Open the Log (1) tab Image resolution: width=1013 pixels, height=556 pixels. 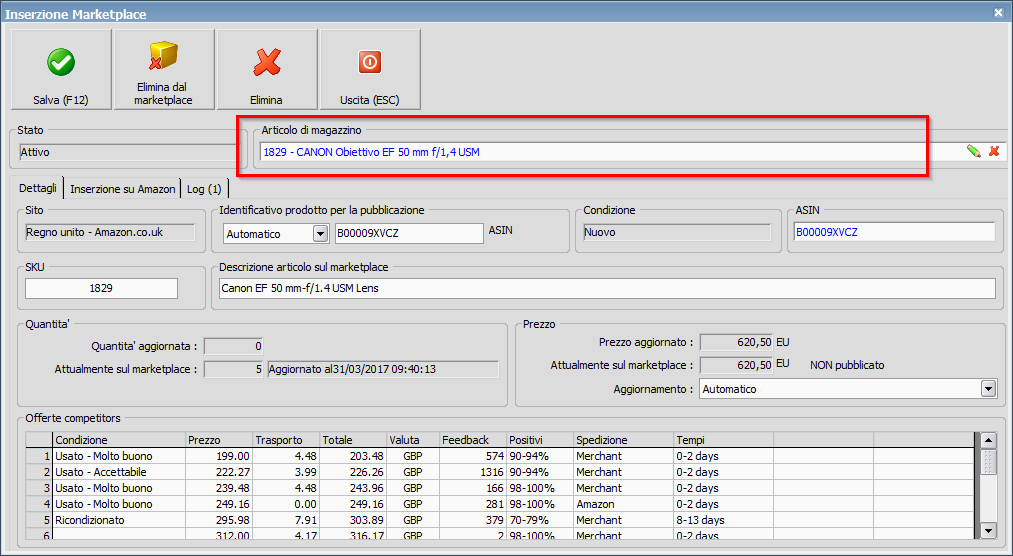click(x=206, y=188)
